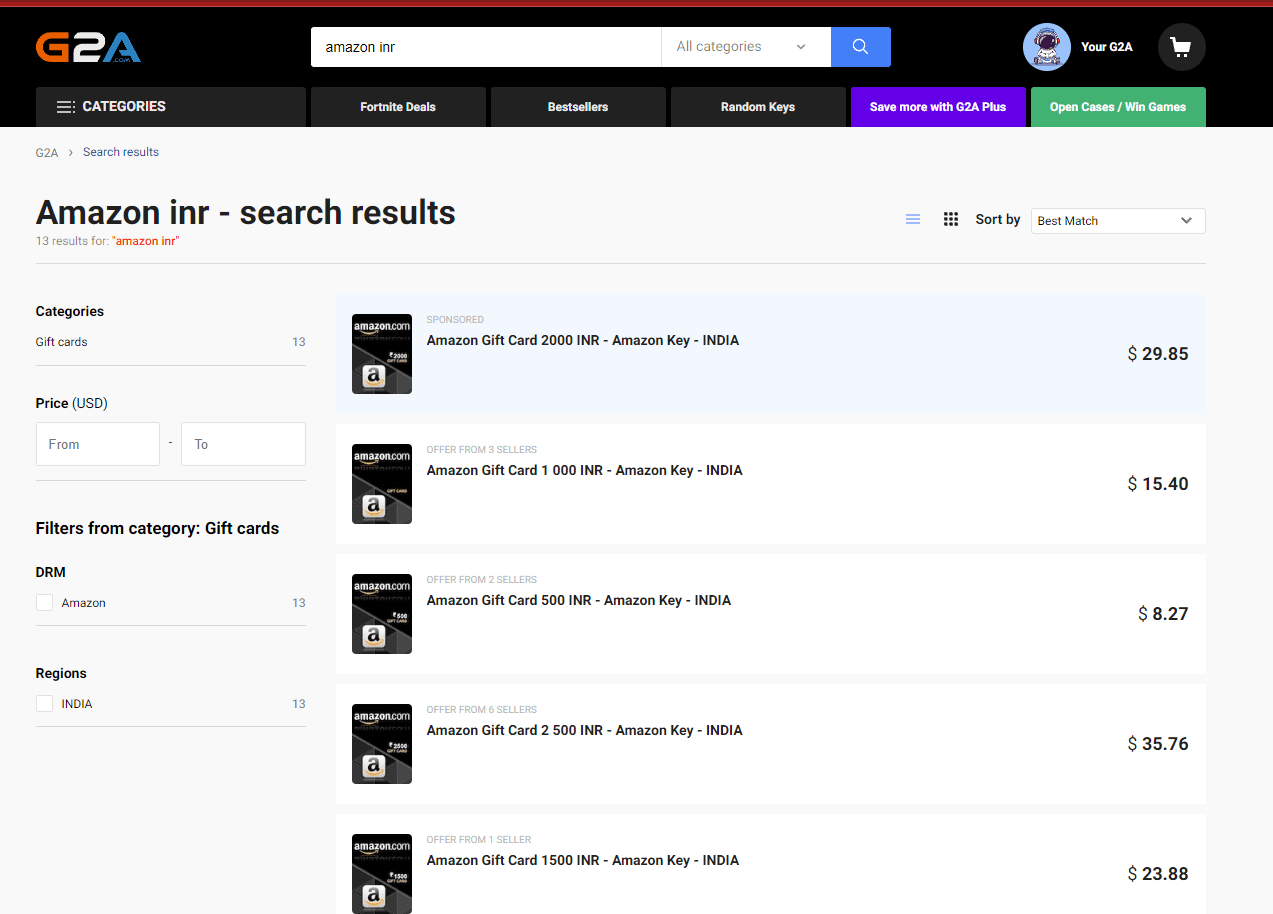
Task: Open the shopping cart
Action: (x=1181, y=47)
